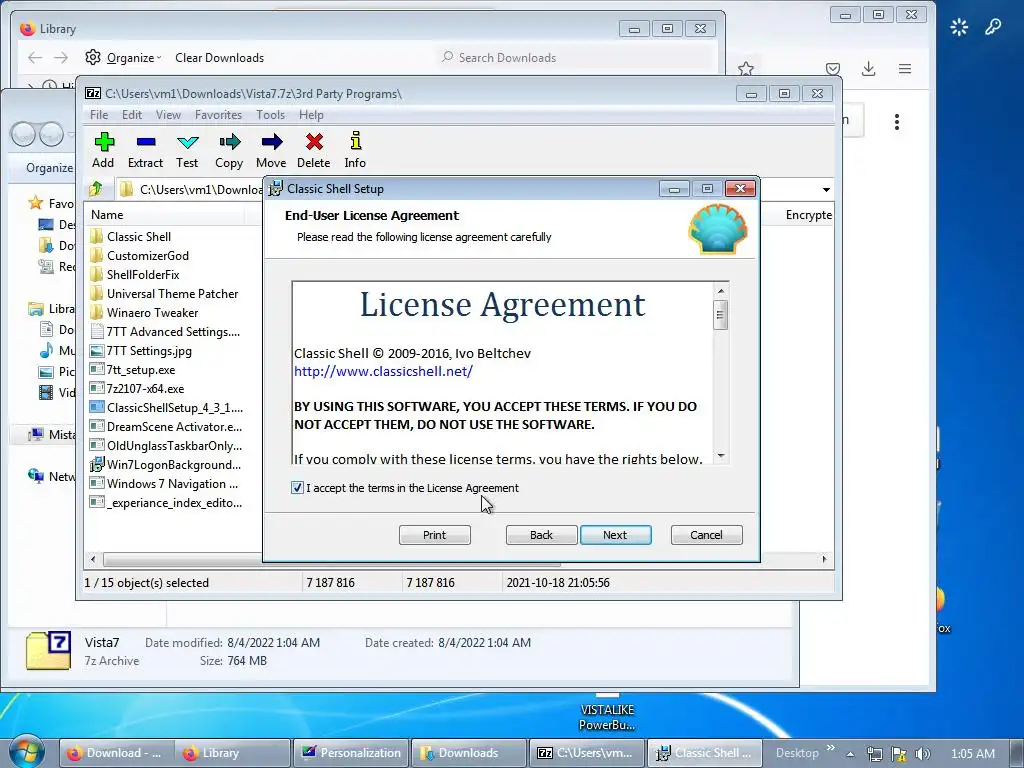This screenshot has height=768, width=1024.
Task: Select the ShellFolderFix folder
Action: (x=143, y=274)
